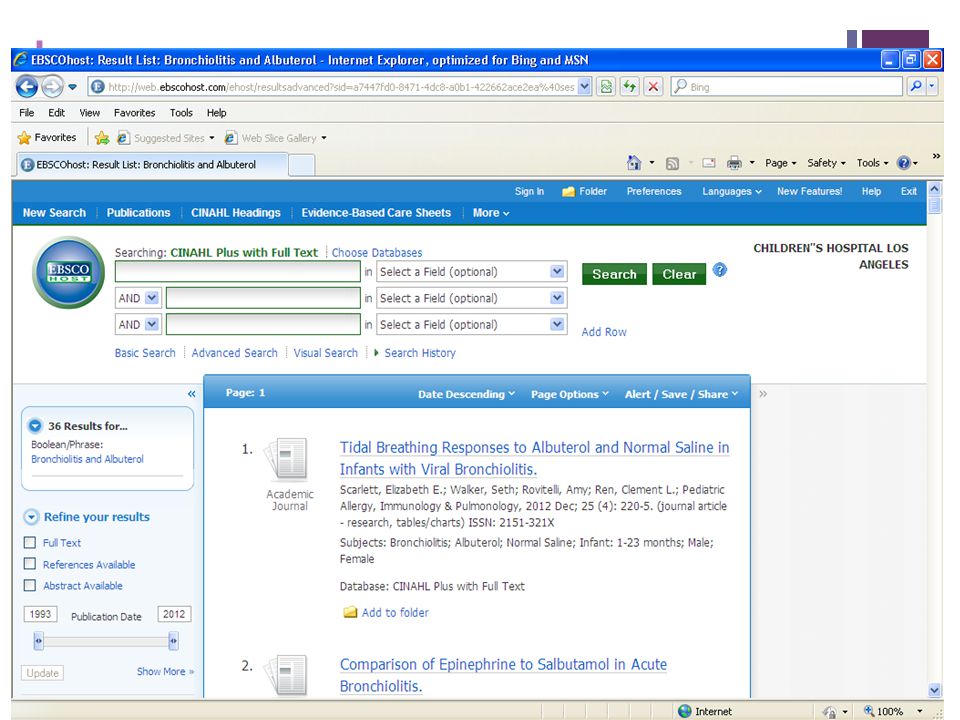This screenshot has height=720, width=960.
Task: Click the Refresh page icon
Action: pos(629,87)
